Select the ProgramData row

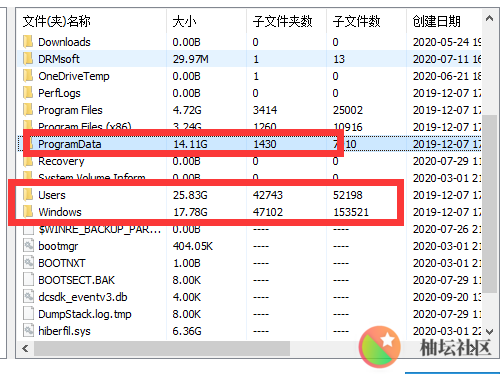(x=249, y=144)
